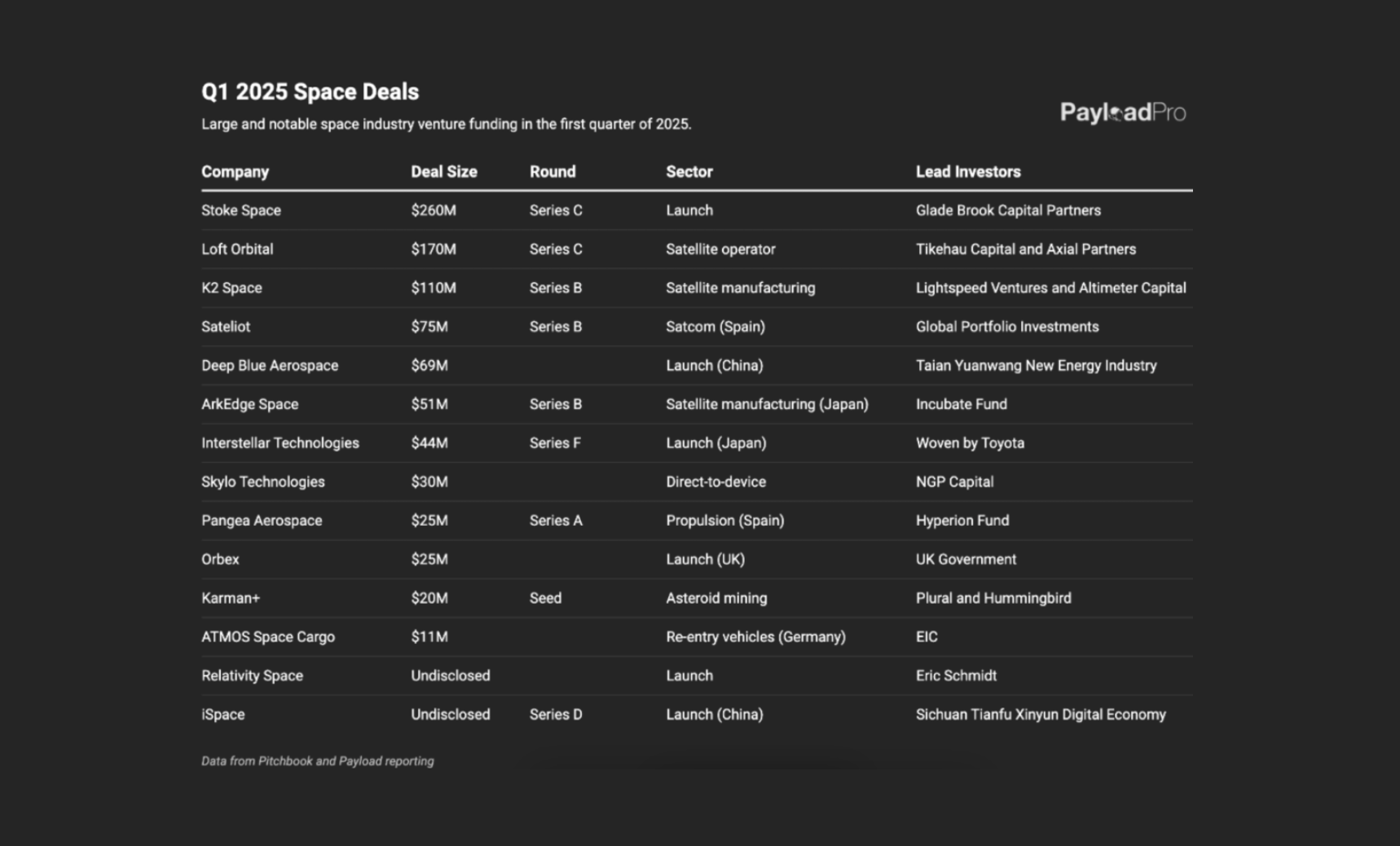Click the NGP Capital investor
This screenshot has width=1400, height=846.
(954, 482)
